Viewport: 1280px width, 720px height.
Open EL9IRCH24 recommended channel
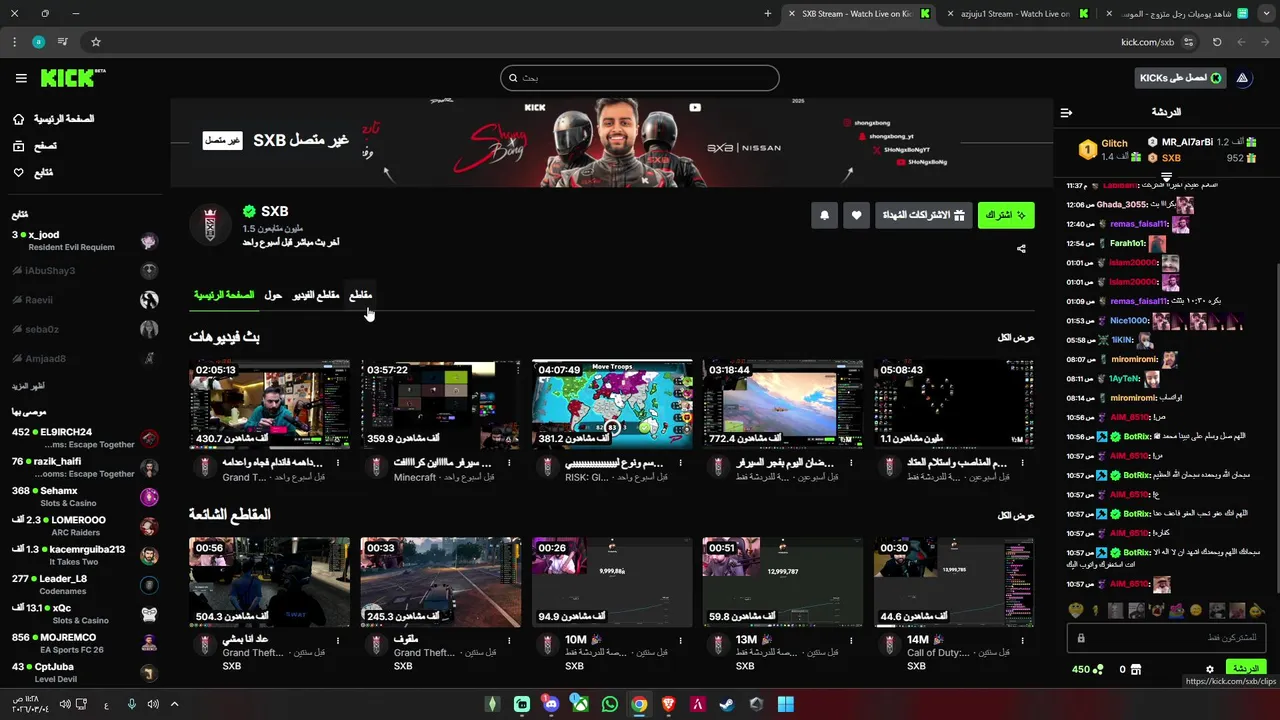[85, 438]
